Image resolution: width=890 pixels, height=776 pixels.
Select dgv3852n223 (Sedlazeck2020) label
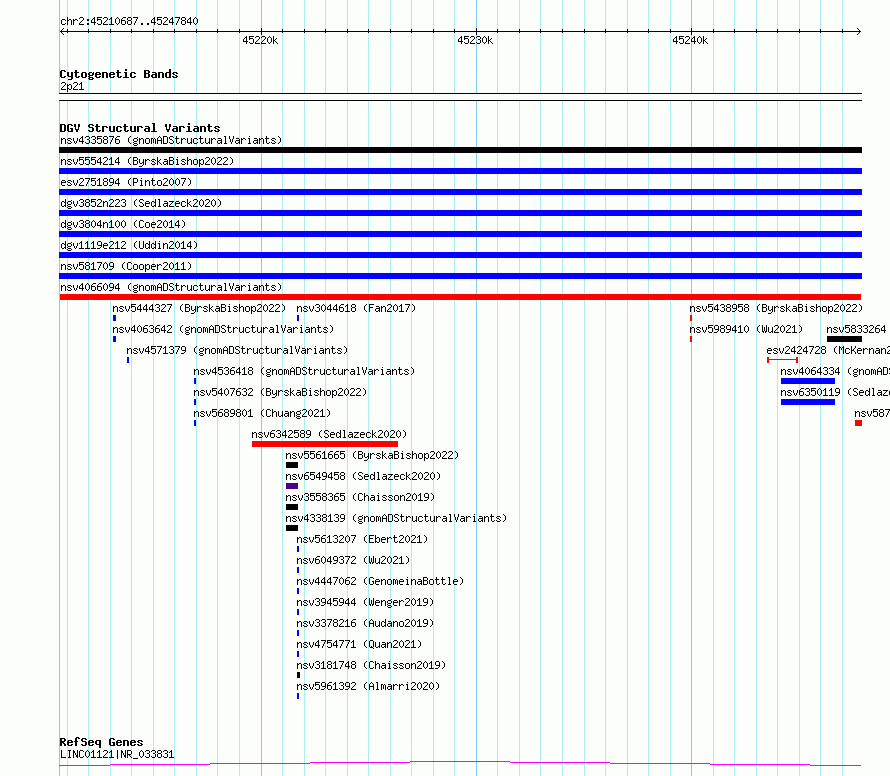pos(141,203)
